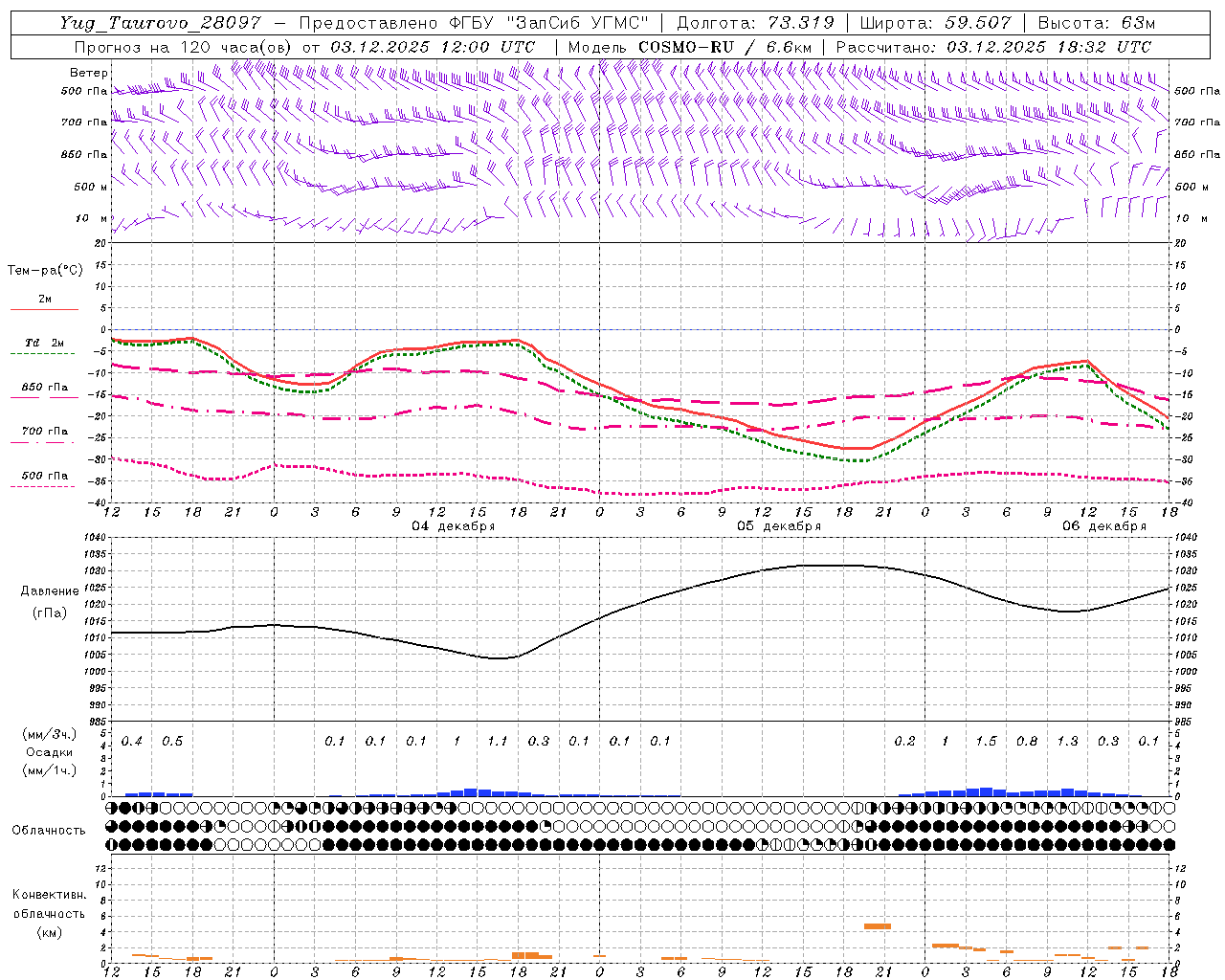
Task: Click the 3-hour precipitation value "1.1"
Action: (498, 741)
